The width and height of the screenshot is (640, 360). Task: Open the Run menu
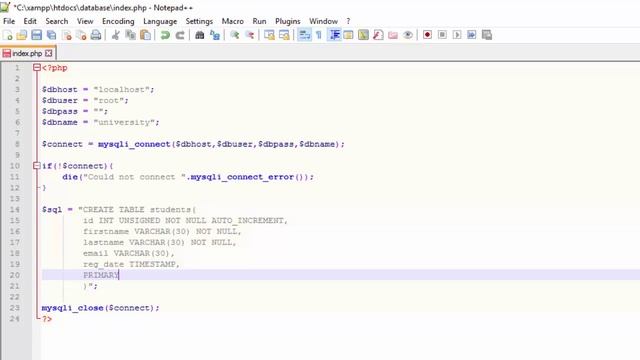(x=259, y=21)
